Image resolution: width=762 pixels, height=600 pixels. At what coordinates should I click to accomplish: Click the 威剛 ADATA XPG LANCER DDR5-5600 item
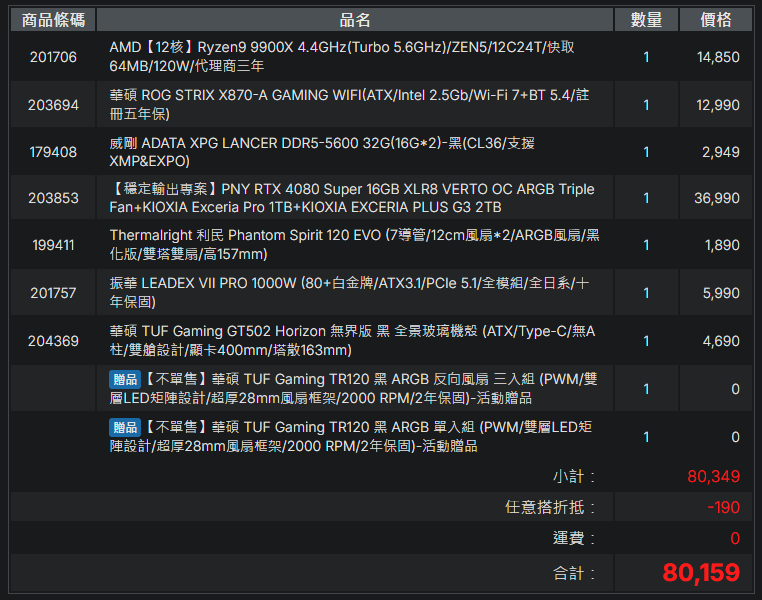[322, 152]
